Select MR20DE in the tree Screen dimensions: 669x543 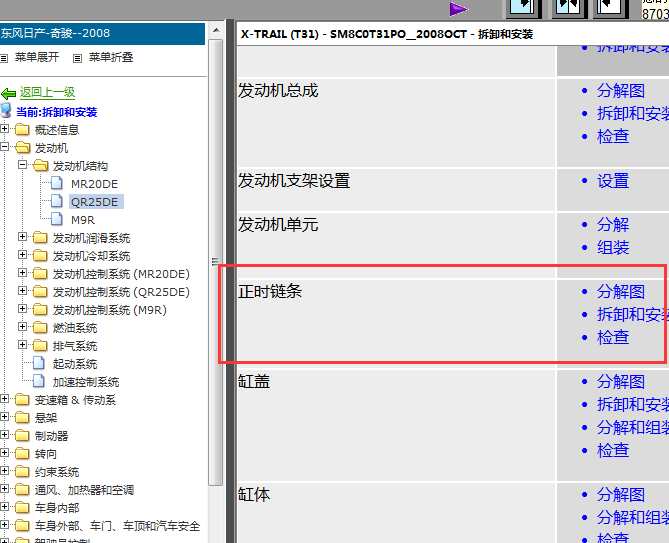(x=94, y=184)
